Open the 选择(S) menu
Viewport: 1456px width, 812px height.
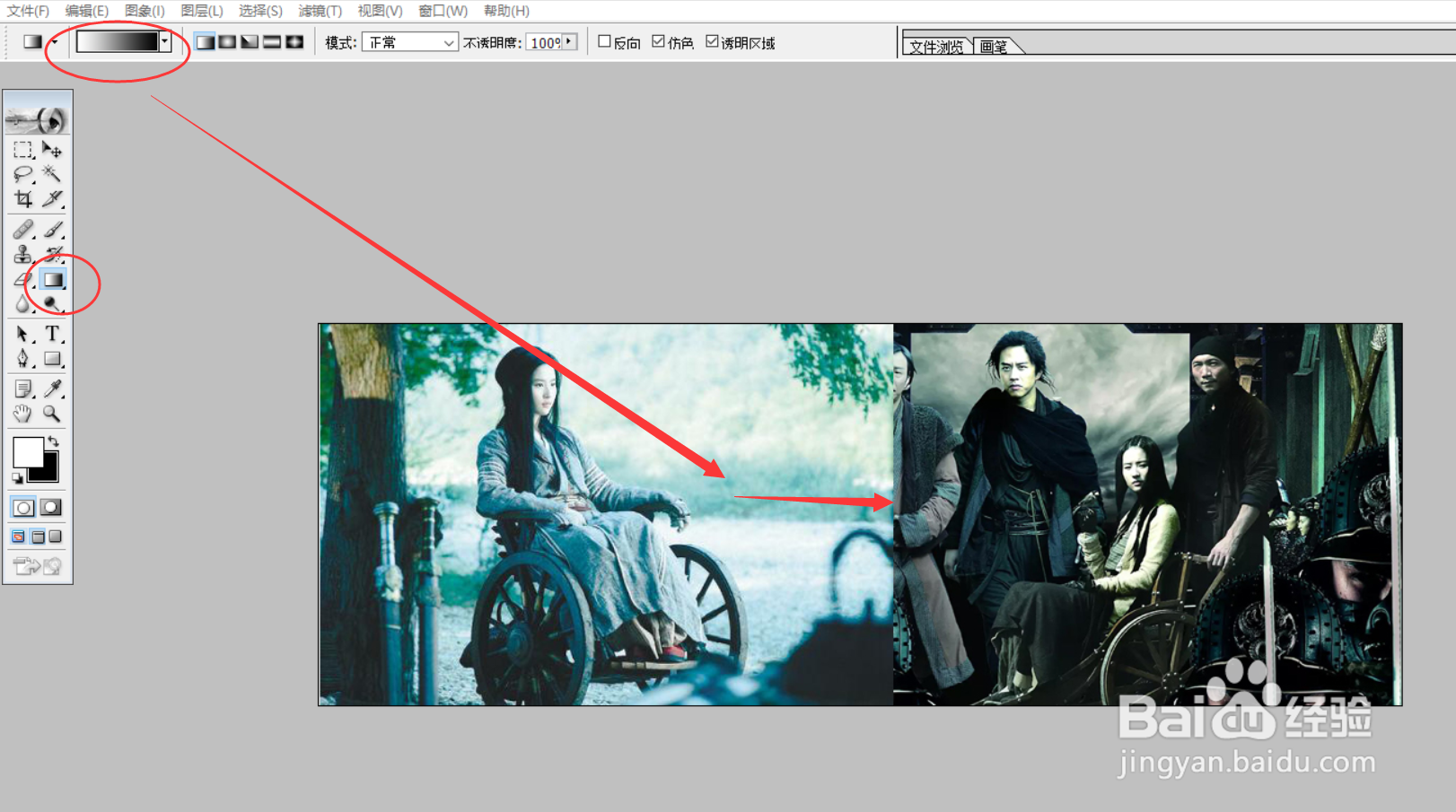coord(260,11)
